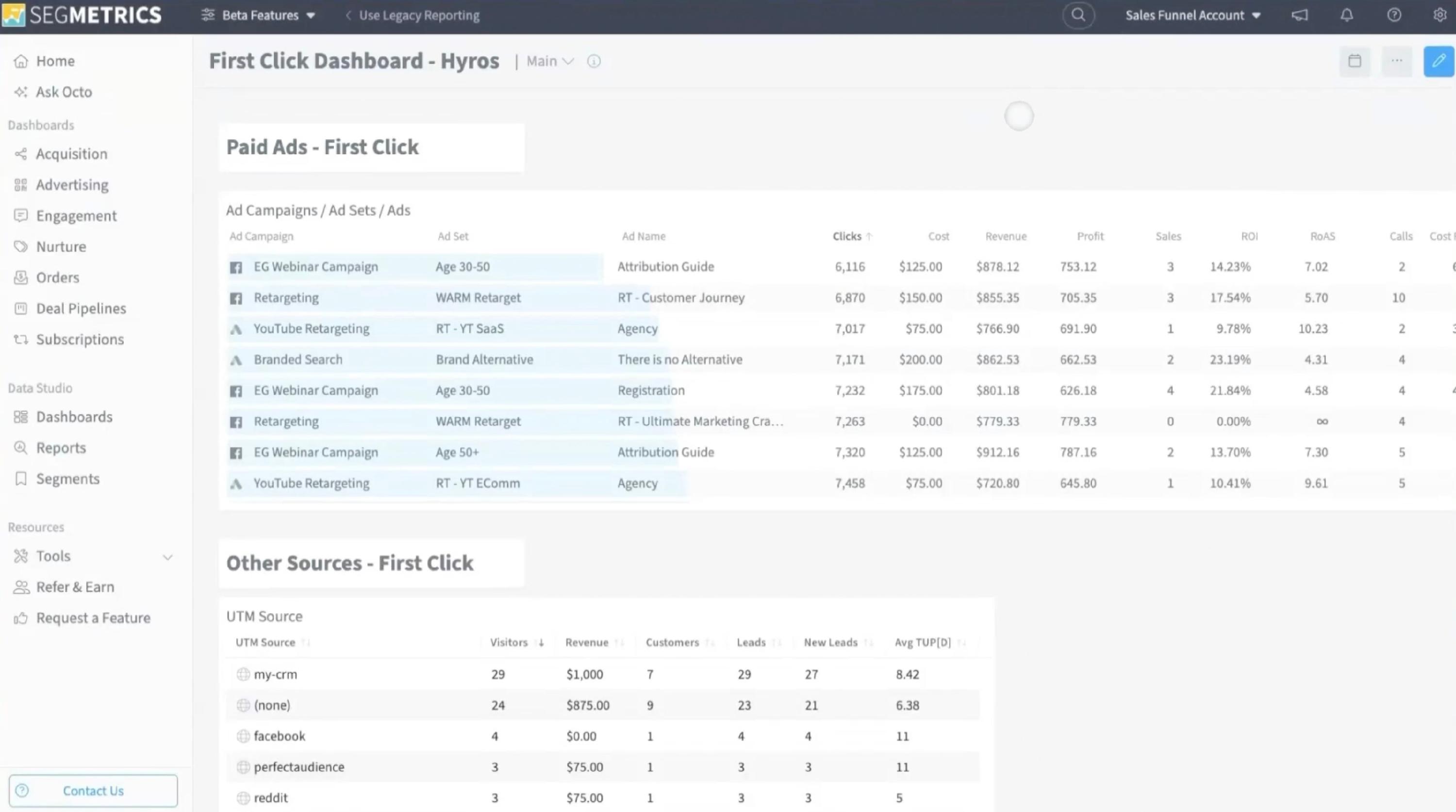Open settings gear icon
Image resolution: width=1456 pixels, height=812 pixels.
coord(1439,15)
